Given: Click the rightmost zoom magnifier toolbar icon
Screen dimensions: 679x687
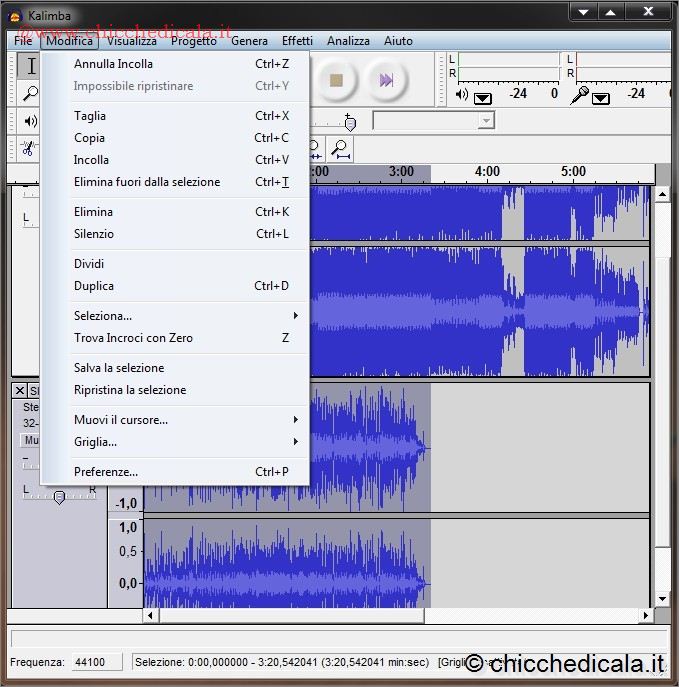Looking at the screenshot, I should click(341, 149).
